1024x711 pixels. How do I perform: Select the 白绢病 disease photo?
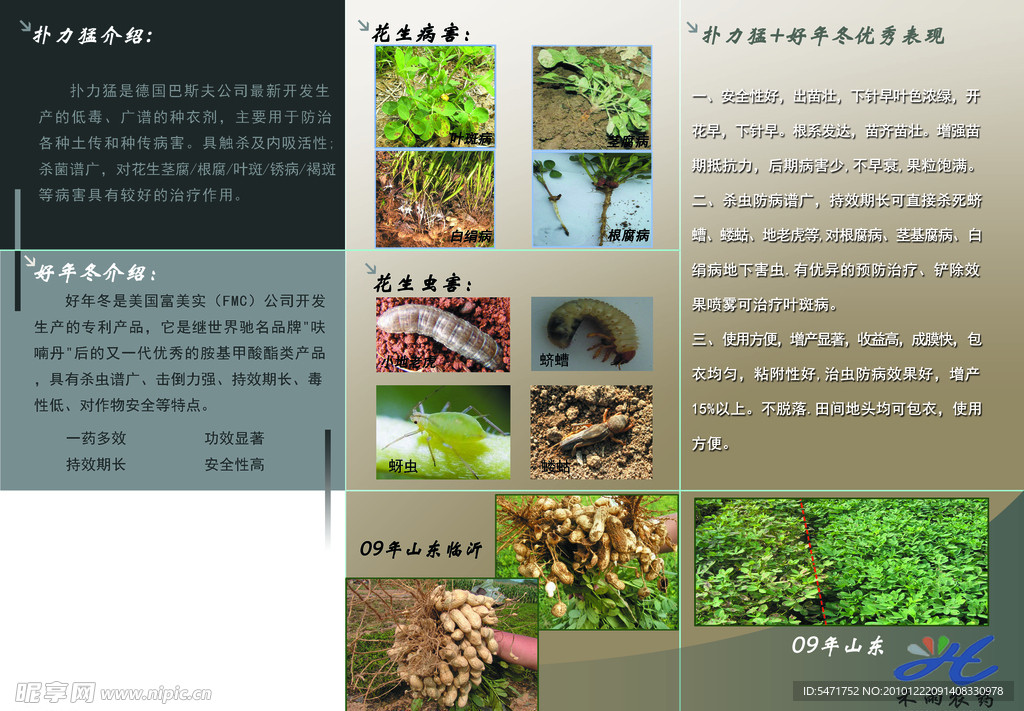[435, 198]
